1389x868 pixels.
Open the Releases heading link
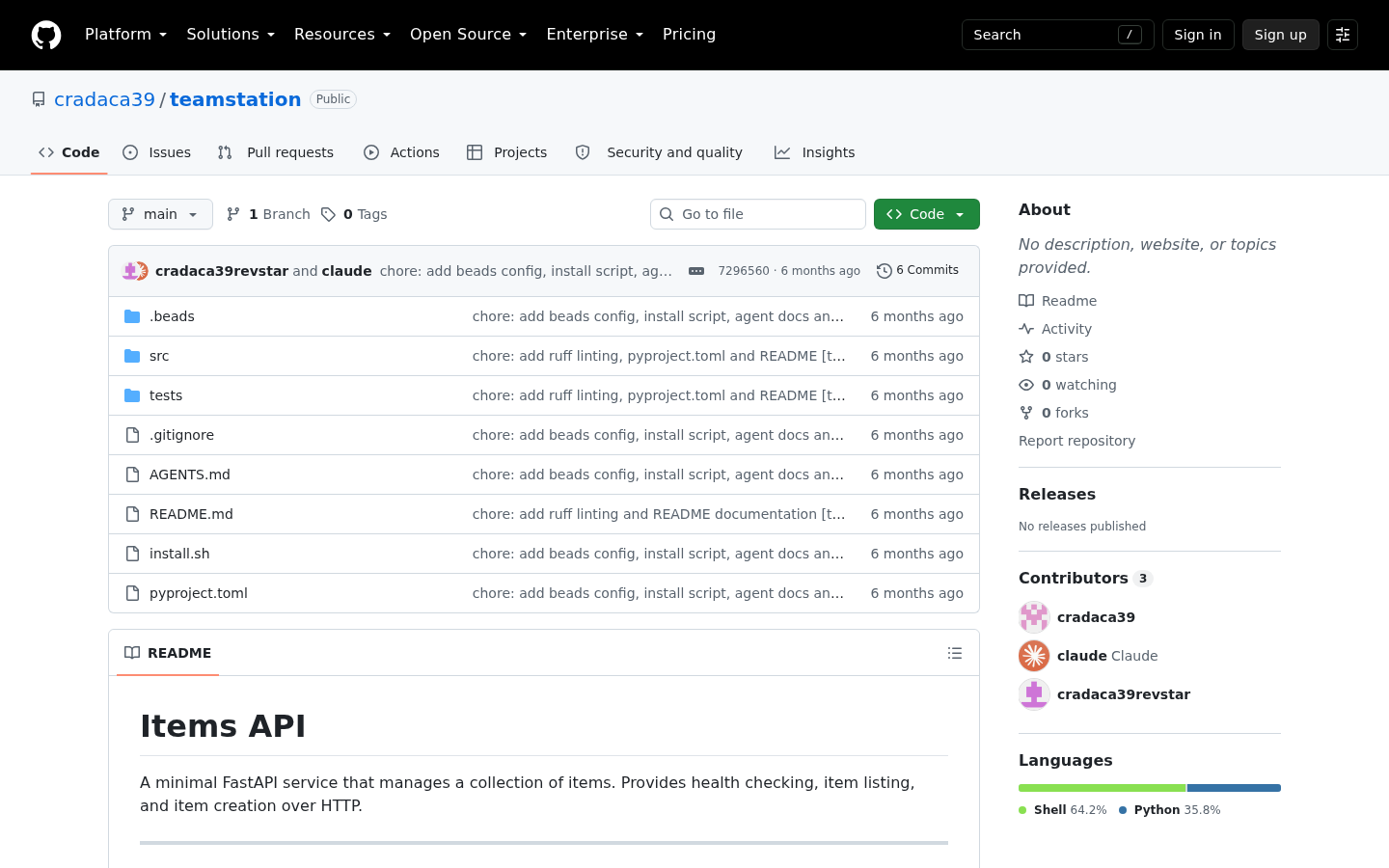point(1057,494)
